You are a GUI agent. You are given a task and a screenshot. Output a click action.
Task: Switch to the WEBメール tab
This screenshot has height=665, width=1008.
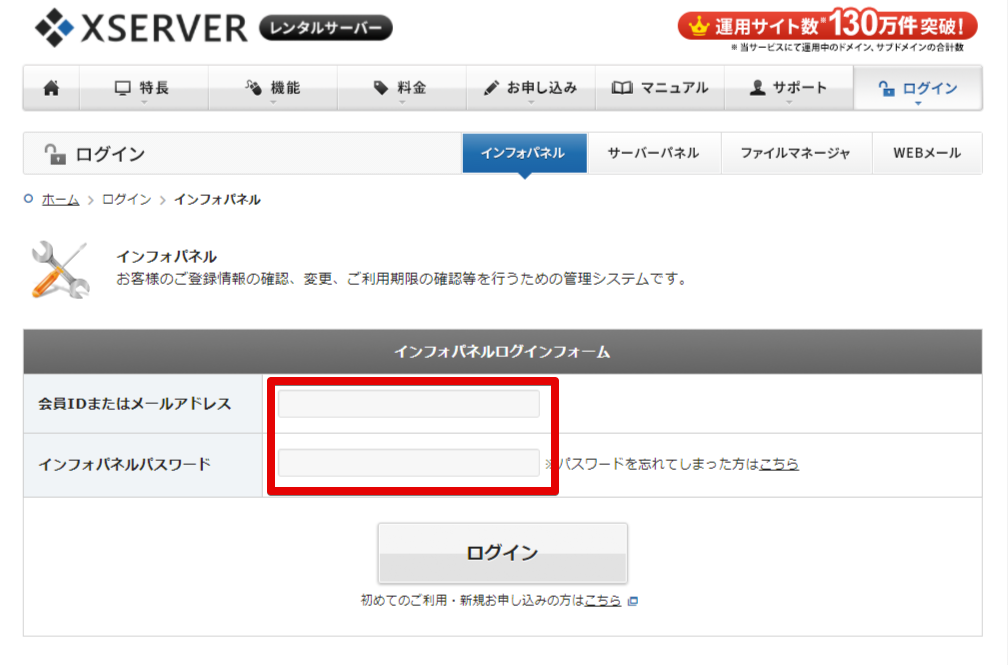pos(927,153)
